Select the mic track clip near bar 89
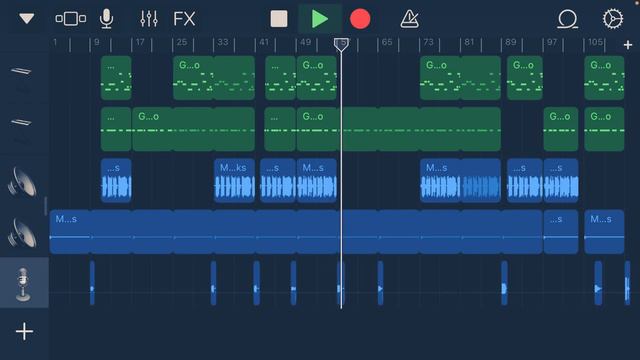Image resolution: width=640 pixels, height=360 pixels. 504,283
